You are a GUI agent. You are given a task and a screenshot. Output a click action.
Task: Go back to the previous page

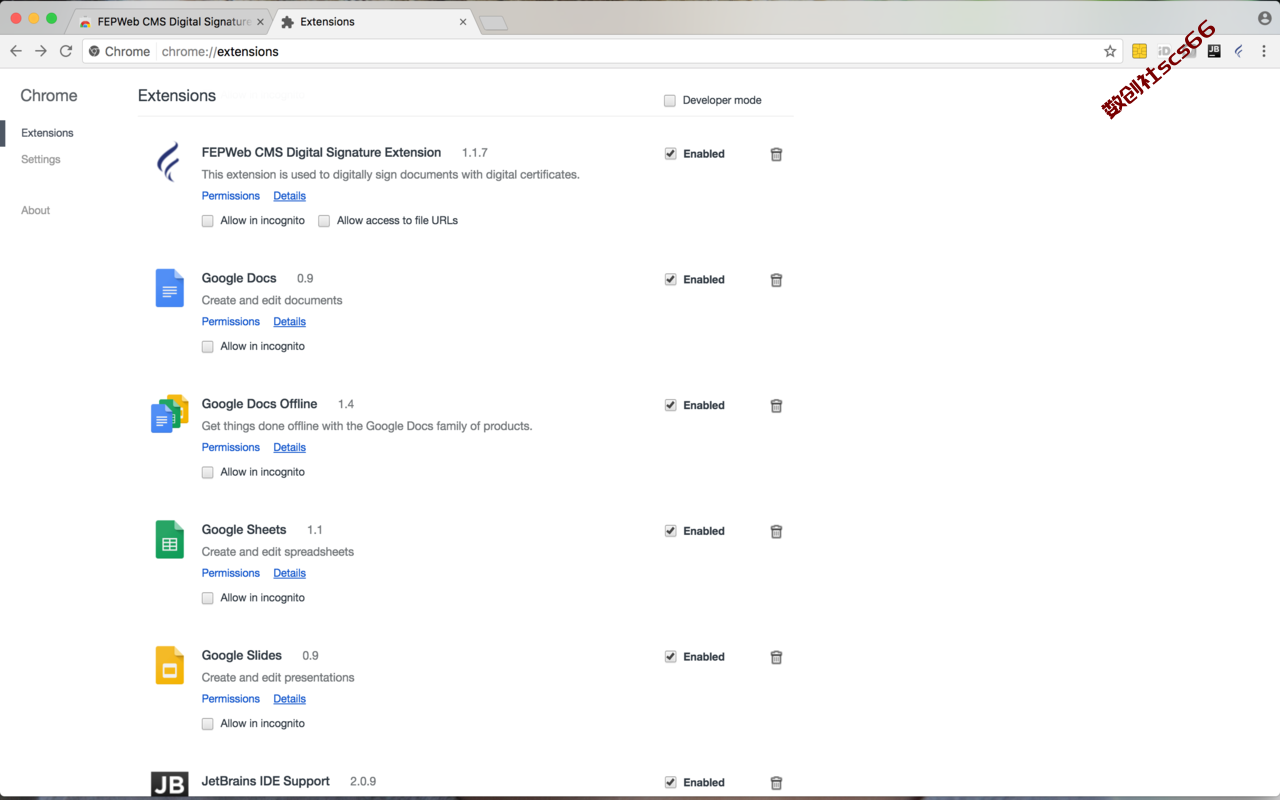[x=16, y=51]
